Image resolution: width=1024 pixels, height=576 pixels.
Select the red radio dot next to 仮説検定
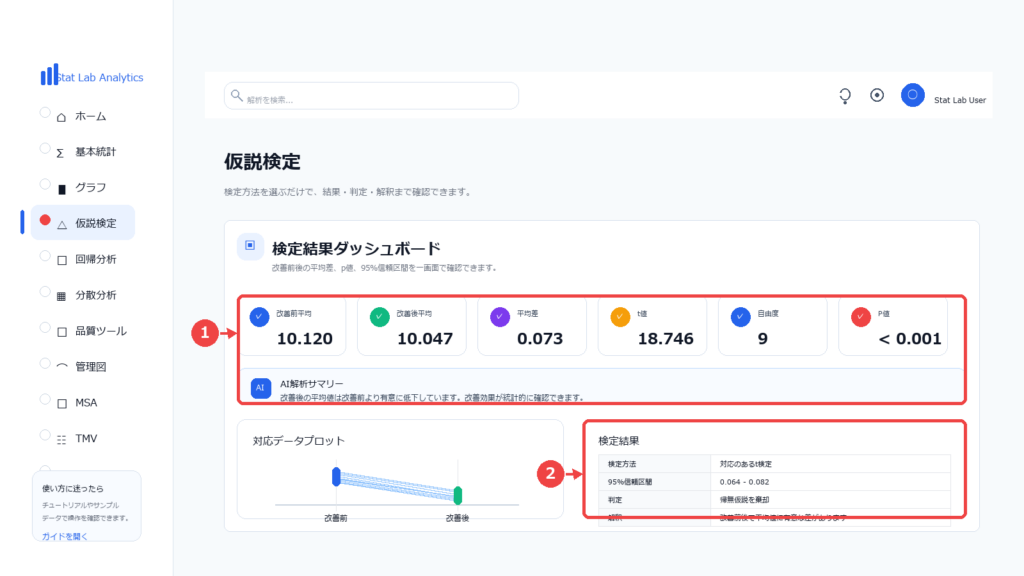45,220
